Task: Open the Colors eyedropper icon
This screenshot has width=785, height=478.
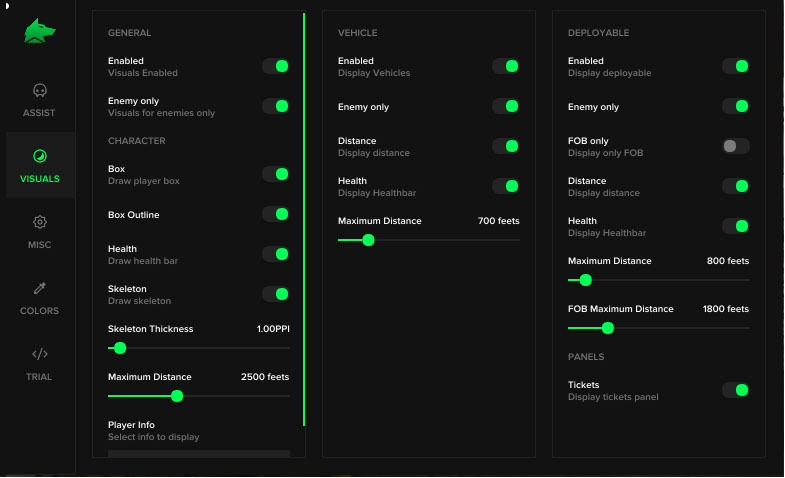Action: (x=40, y=289)
